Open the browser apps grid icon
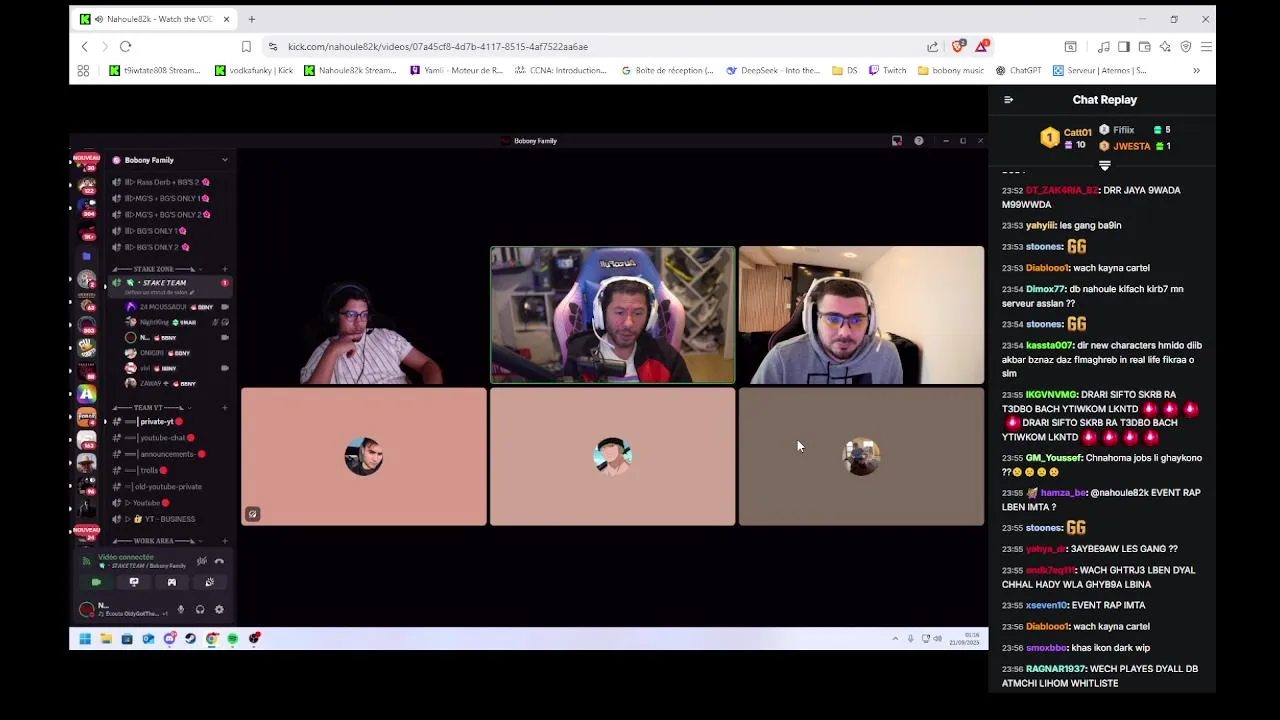The width and height of the screenshot is (1280, 720). 83,70
